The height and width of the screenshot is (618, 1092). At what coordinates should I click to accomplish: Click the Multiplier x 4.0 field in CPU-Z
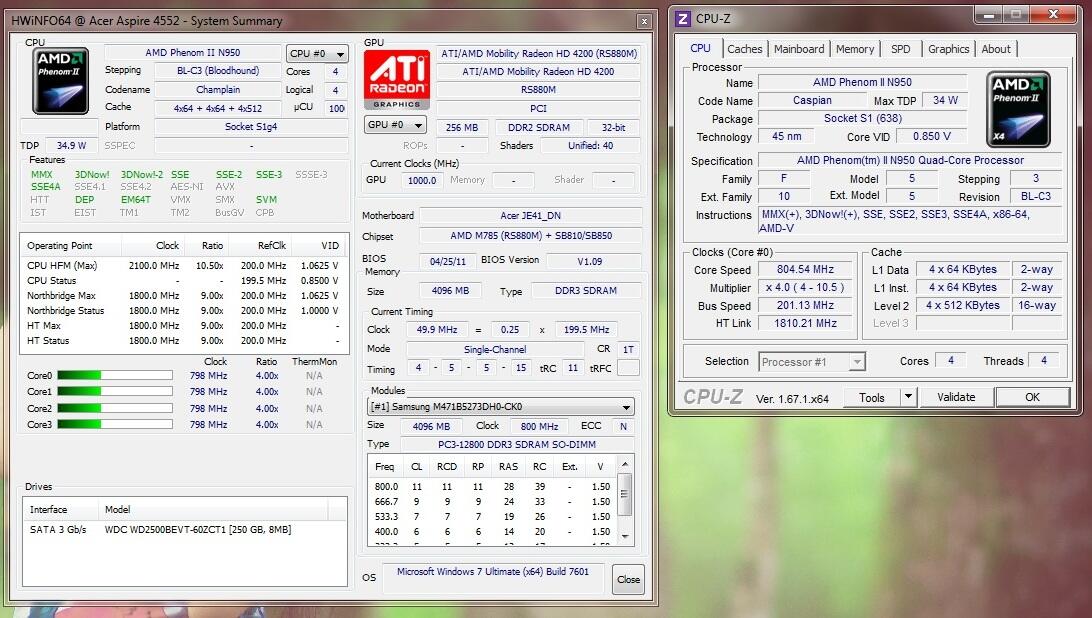tap(805, 288)
